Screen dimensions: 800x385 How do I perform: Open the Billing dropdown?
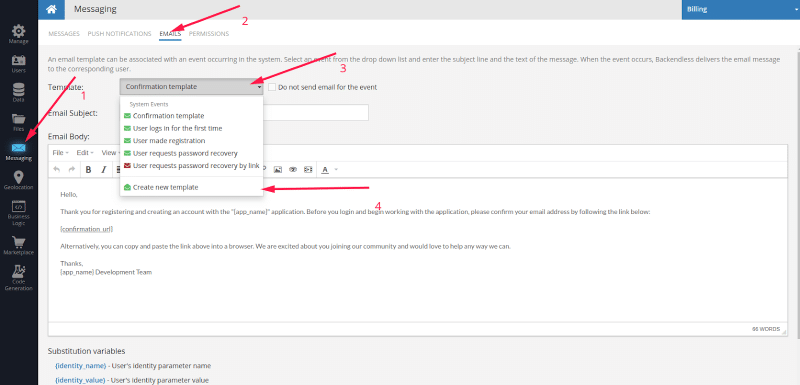tap(740, 9)
